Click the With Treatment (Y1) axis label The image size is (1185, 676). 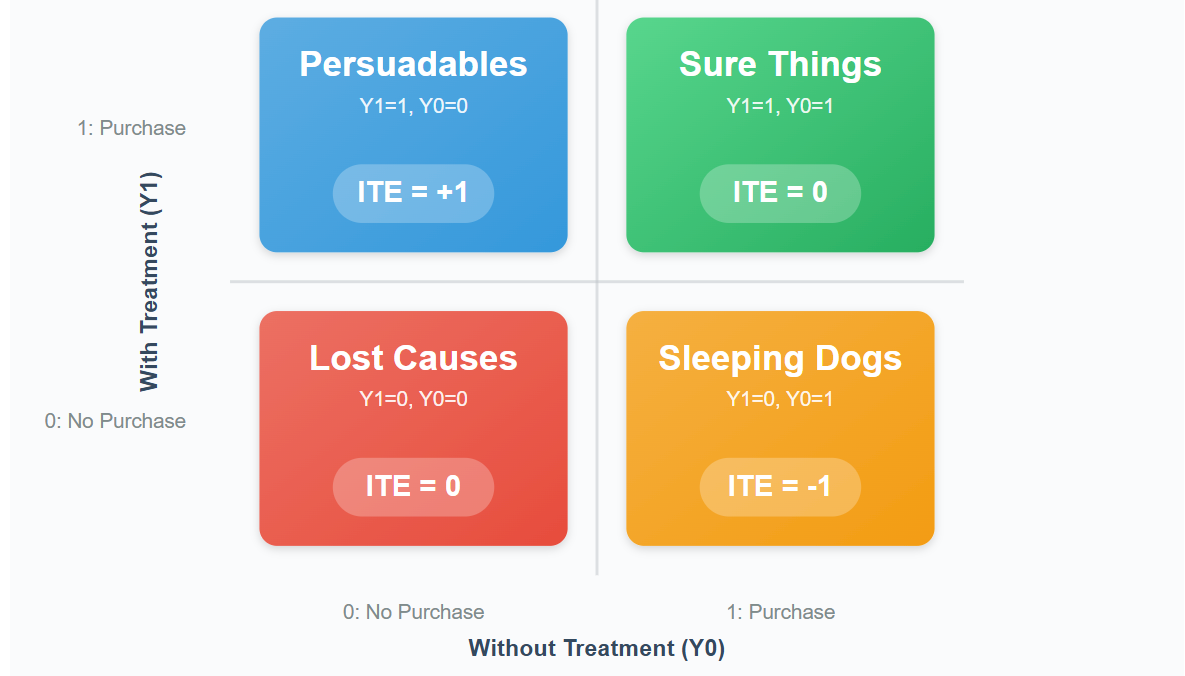pos(149,282)
